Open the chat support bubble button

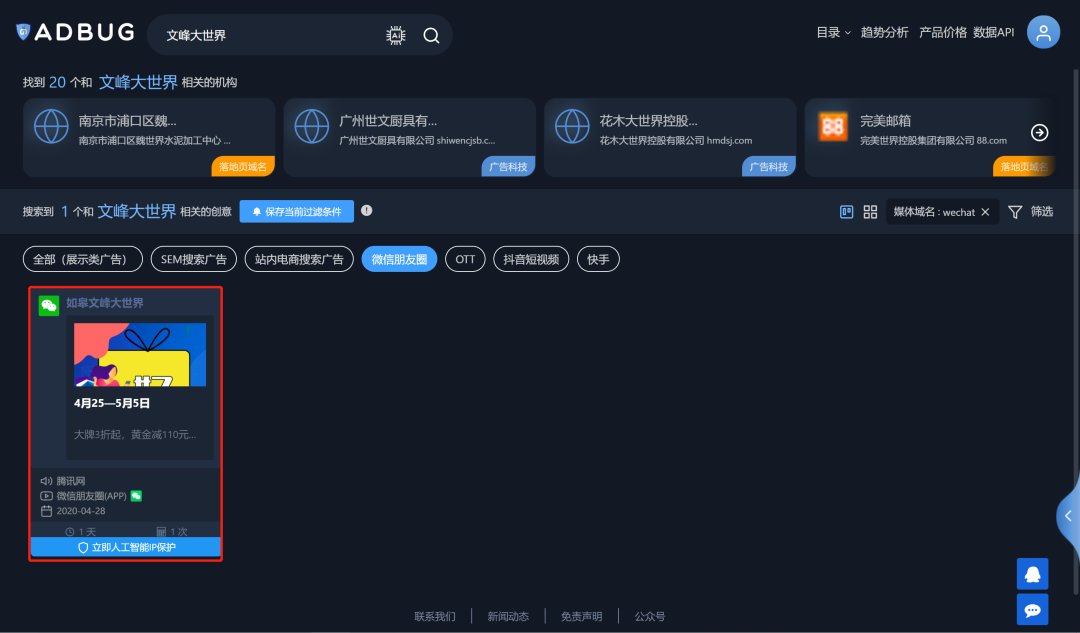[1032, 610]
